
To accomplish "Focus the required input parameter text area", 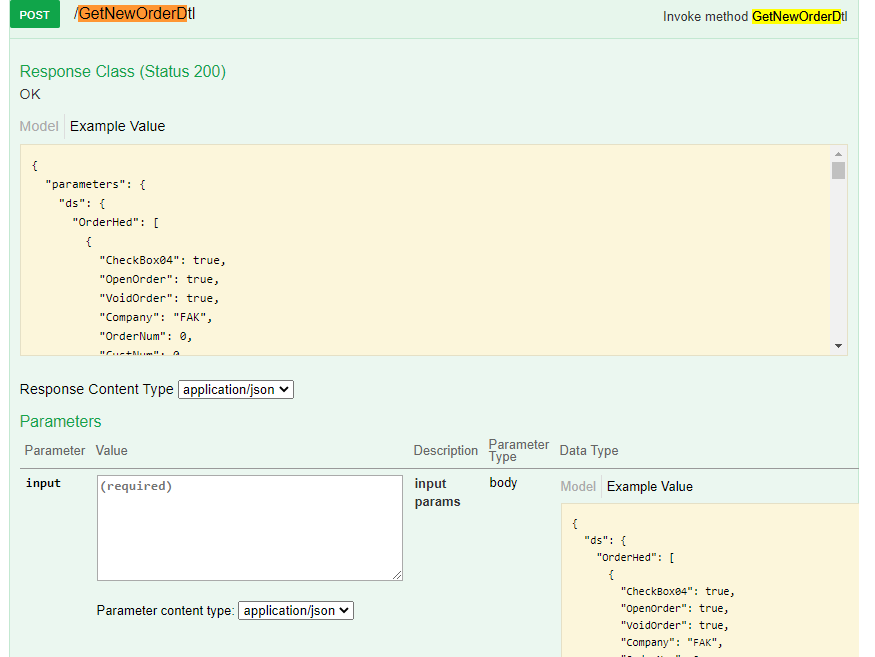I will point(249,527).
